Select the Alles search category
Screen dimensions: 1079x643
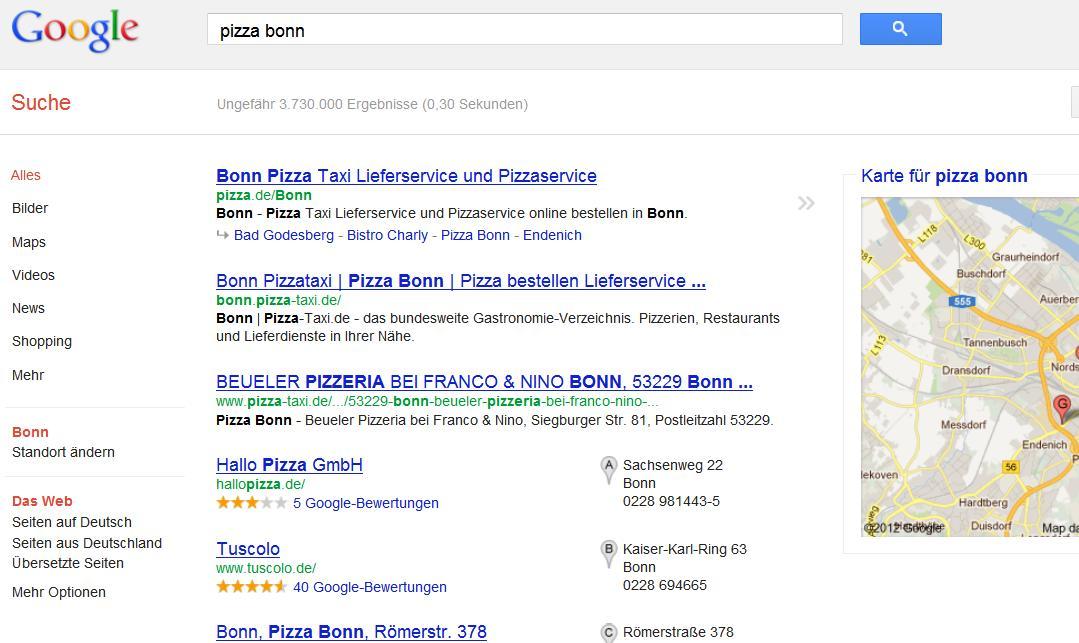pyautogui.click(x=25, y=176)
